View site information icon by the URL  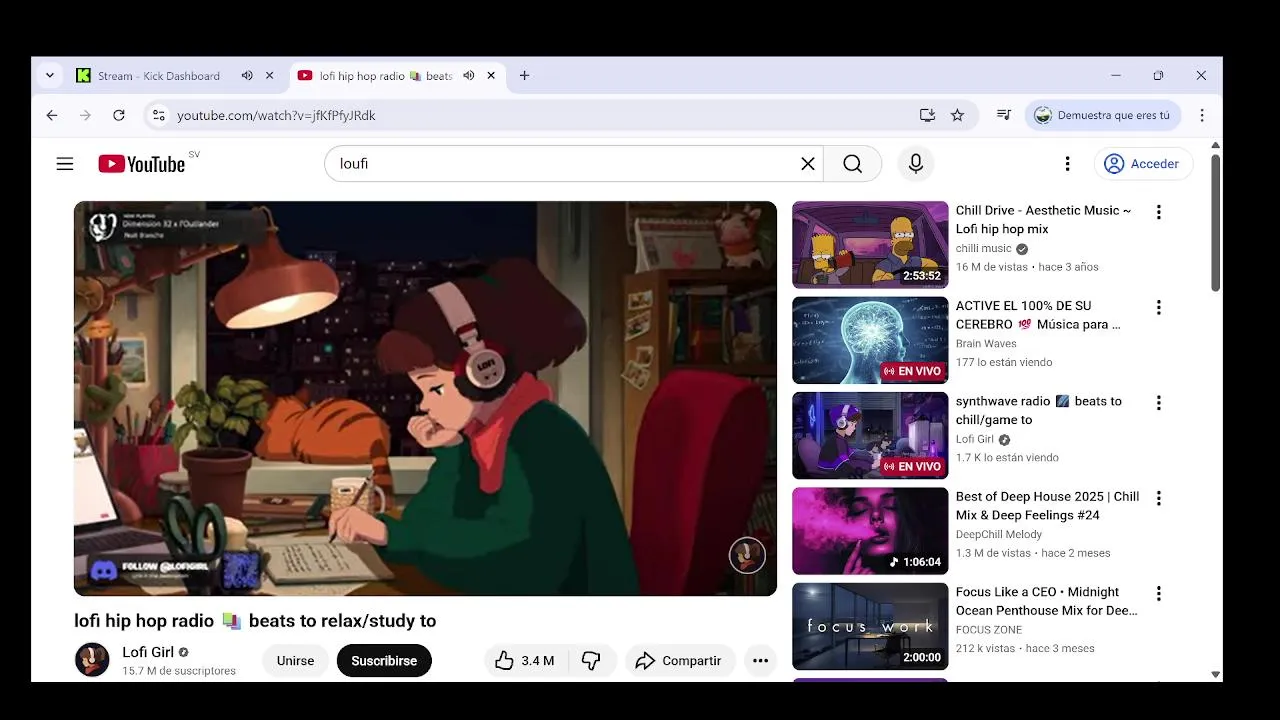pyautogui.click(x=158, y=115)
